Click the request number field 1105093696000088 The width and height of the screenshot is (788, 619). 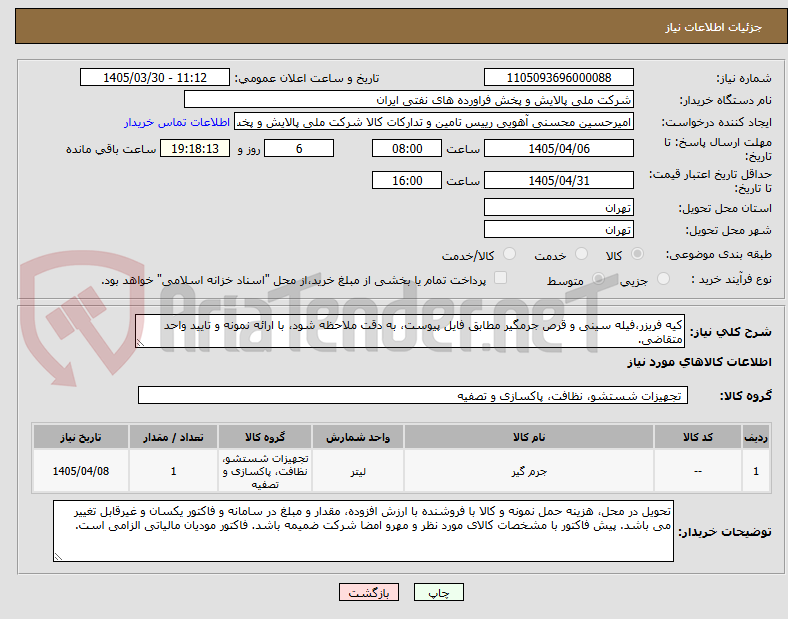click(x=559, y=77)
